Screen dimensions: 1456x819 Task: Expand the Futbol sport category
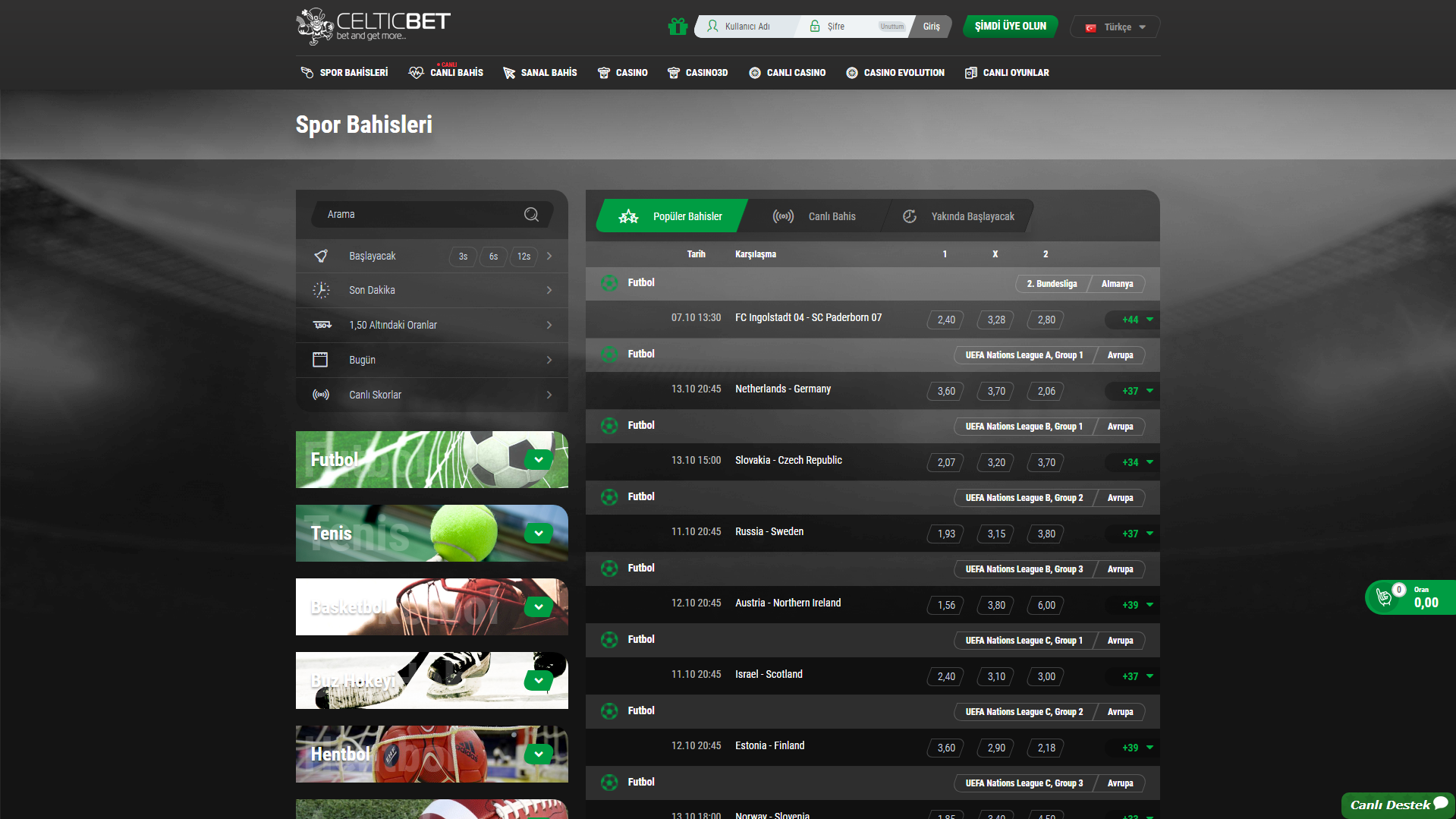tap(538, 460)
